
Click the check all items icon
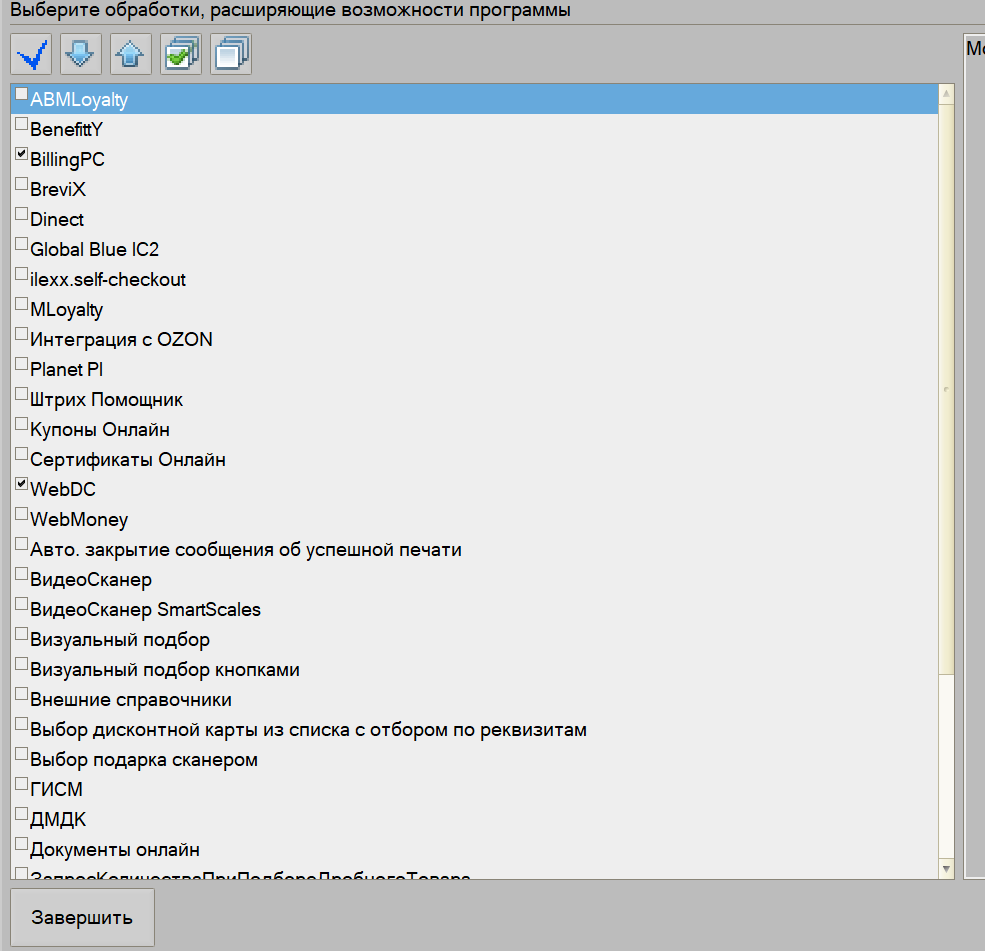pos(181,54)
